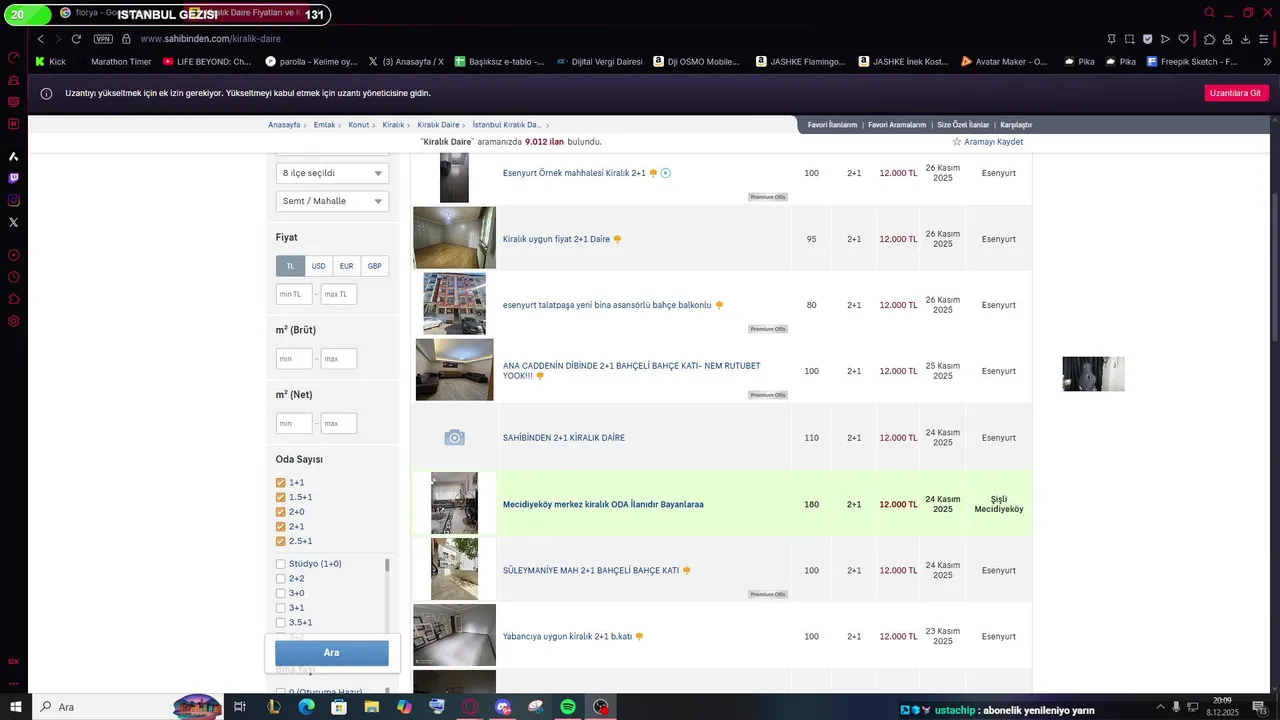This screenshot has width=1280, height=720.
Task: Open the Emlak breadcrumb link
Action: coord(324,125)
